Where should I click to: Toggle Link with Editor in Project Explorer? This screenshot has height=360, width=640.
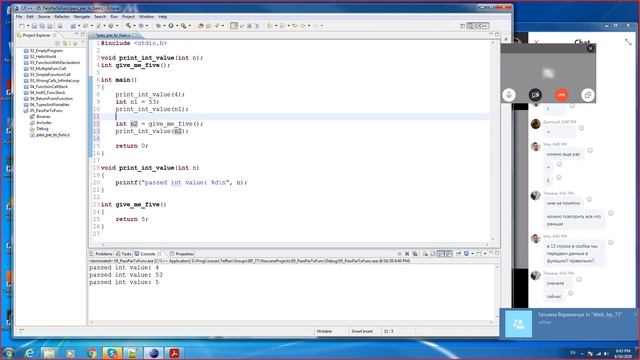tap(65, 43)
